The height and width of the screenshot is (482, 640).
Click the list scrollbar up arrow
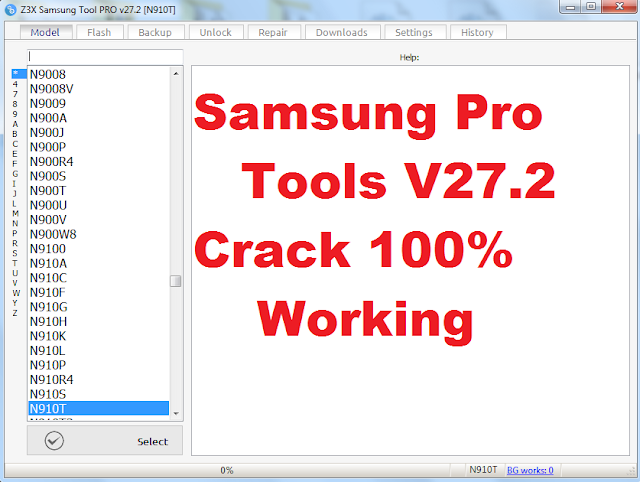point(176,74)
